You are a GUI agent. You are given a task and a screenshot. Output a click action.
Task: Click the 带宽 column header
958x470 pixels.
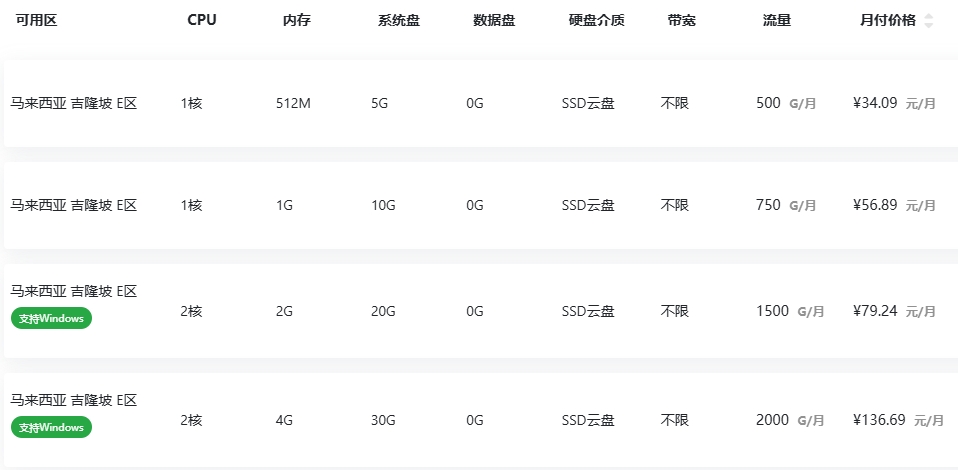pyautogui.click(x=682, y=20)
